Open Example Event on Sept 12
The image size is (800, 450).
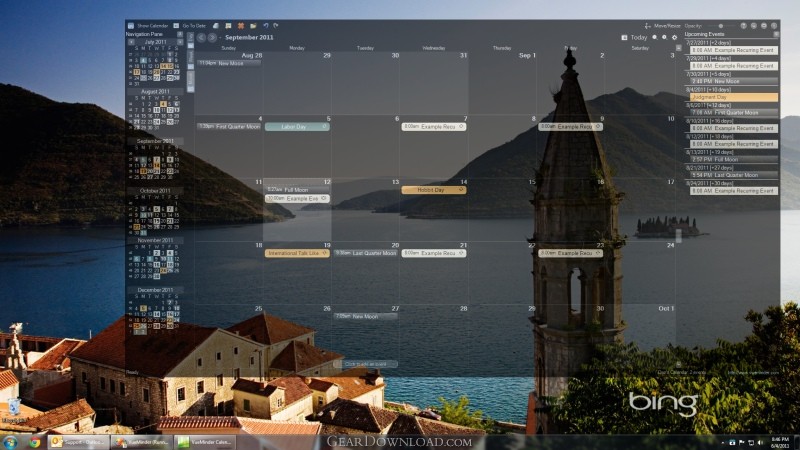tap(297, 198)
